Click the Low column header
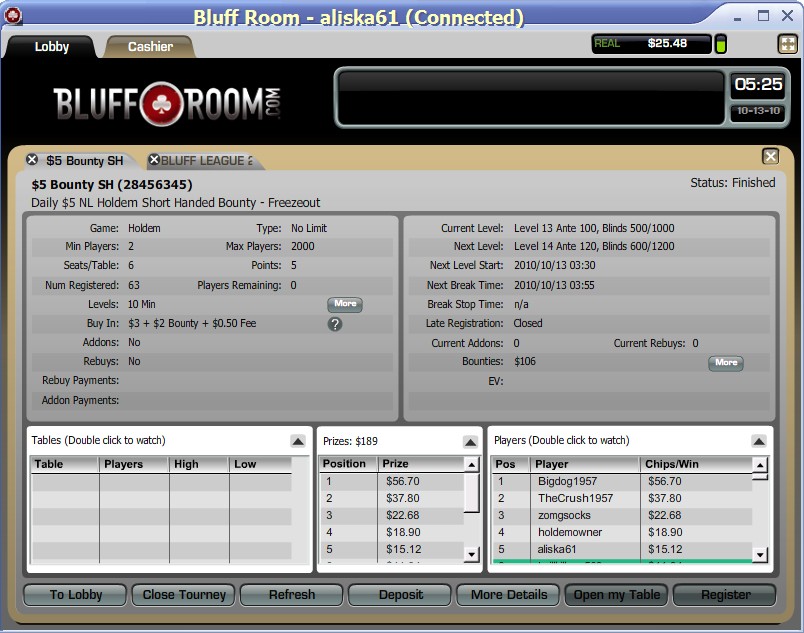 pyautogui.click(x=260, y=464)
